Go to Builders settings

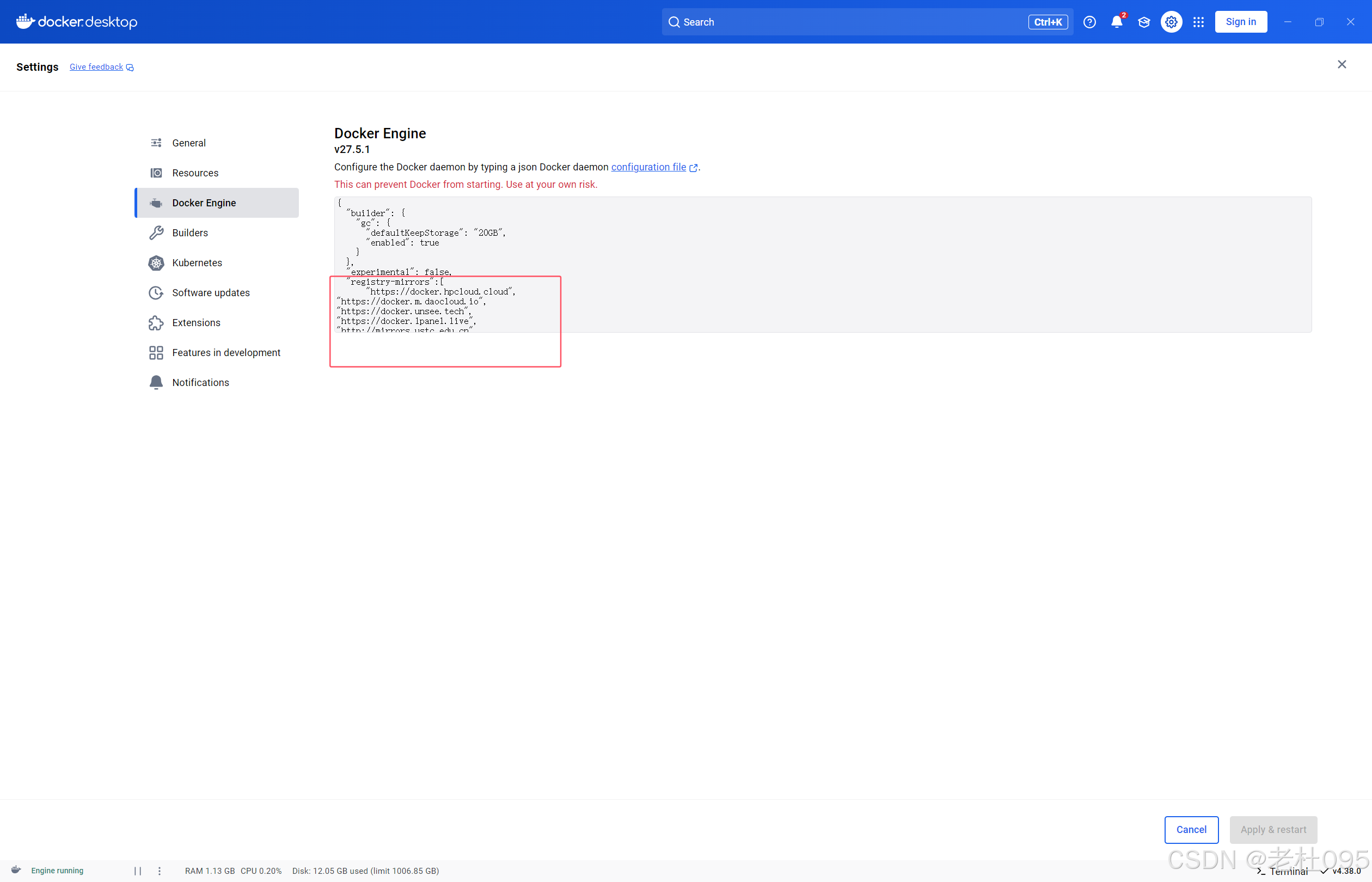click(189, 232)
